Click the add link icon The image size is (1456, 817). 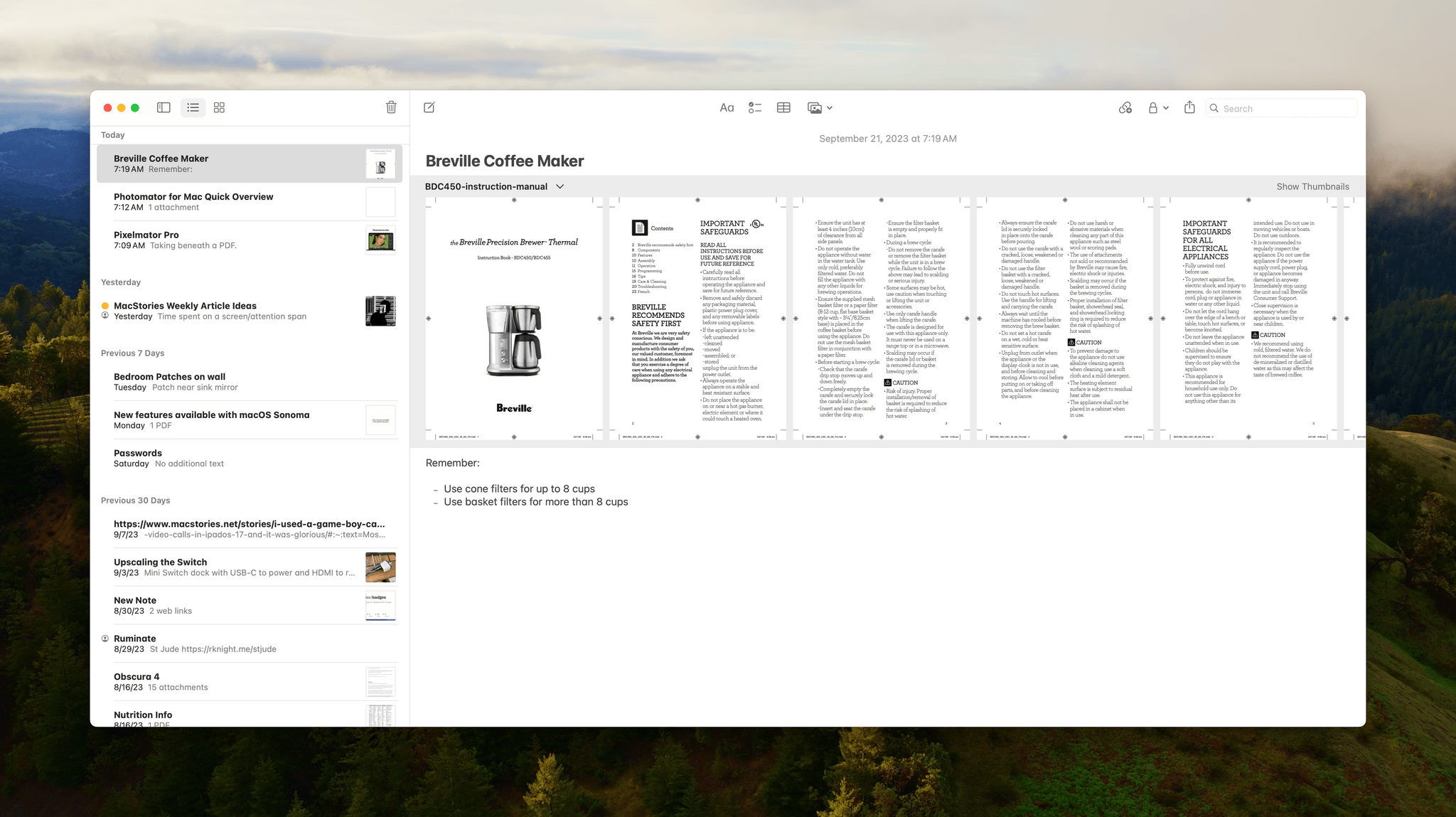1125,108
